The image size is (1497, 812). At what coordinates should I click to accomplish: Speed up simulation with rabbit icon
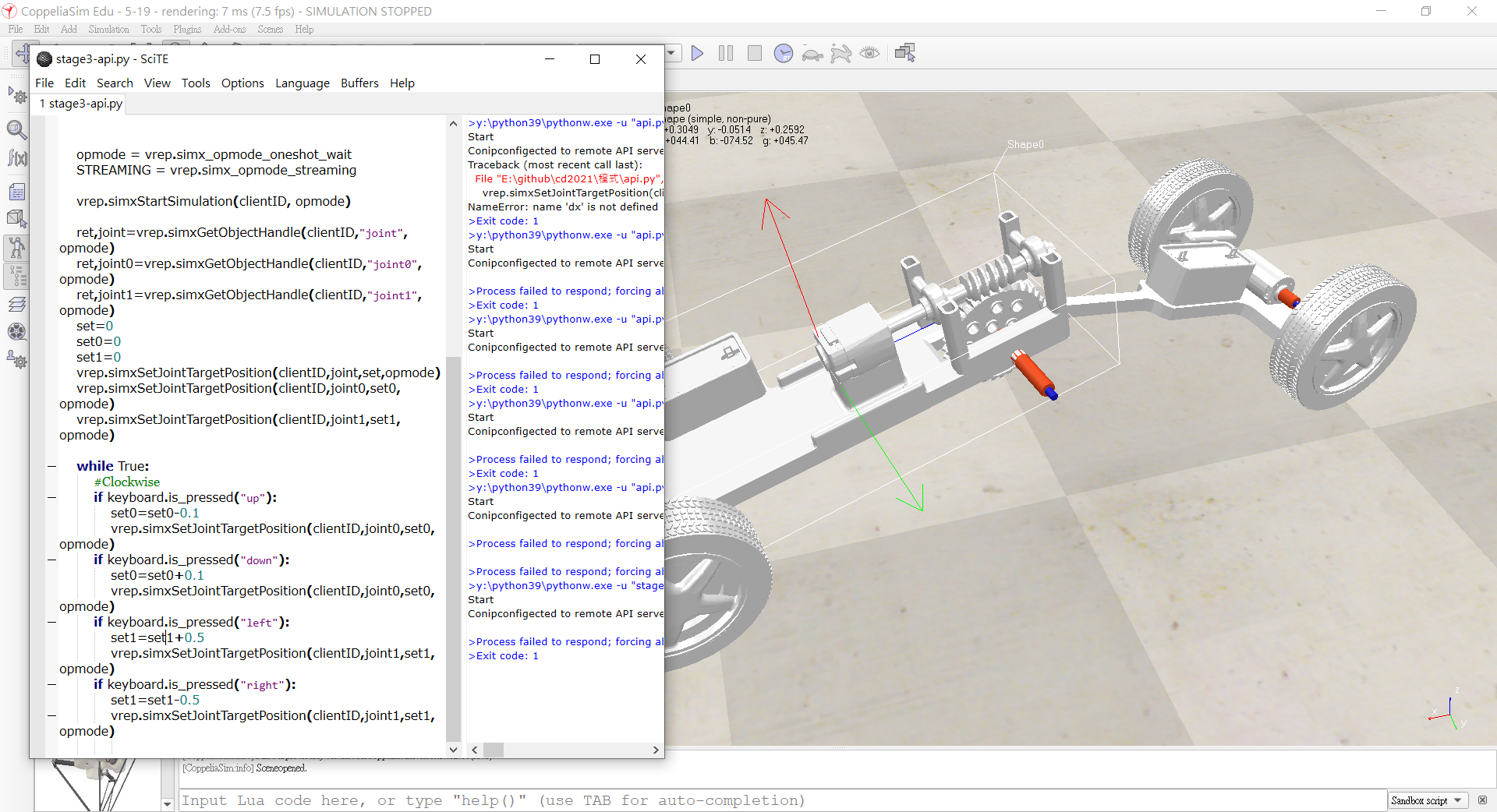(841, 53)
